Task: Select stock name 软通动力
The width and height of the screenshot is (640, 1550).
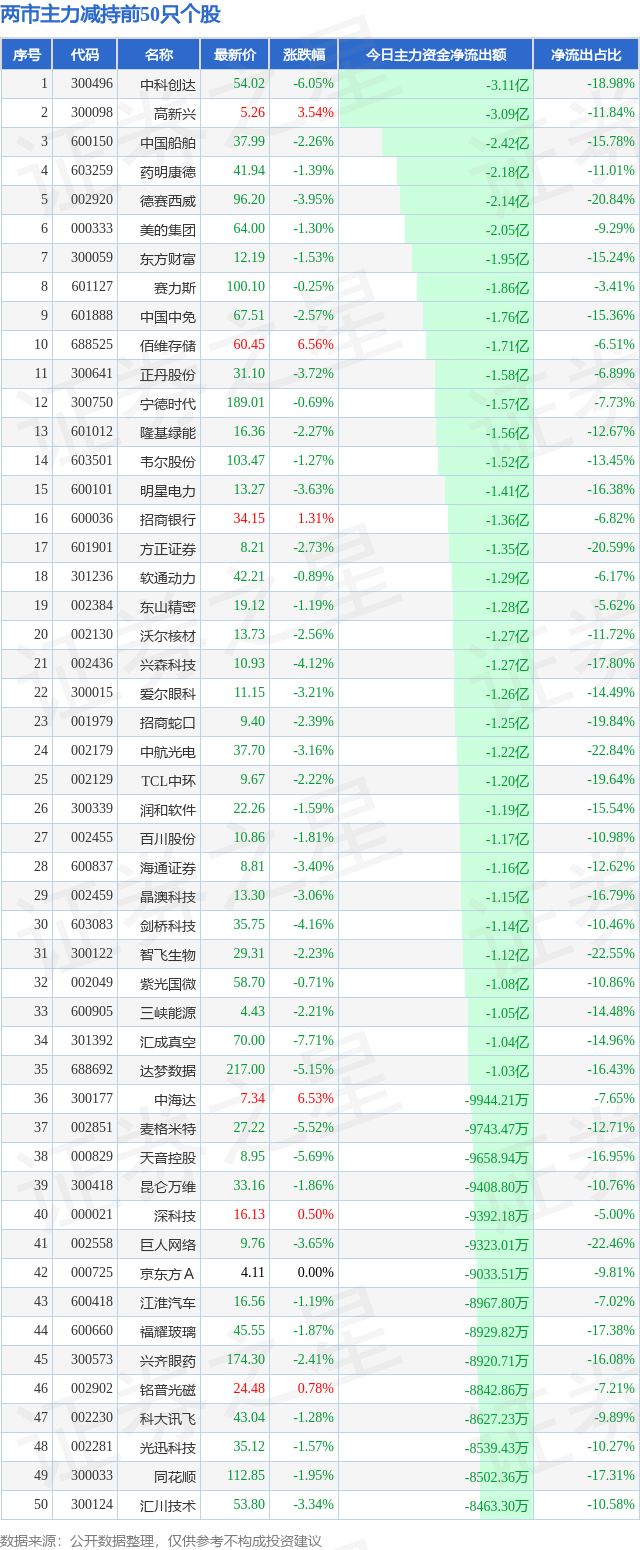Action: [x=168, y=577]
